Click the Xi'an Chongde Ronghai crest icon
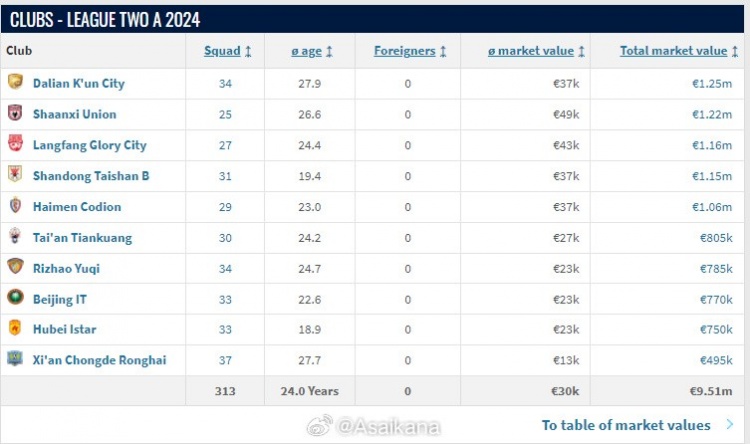Viewport: 750px width, 444px height. coord(15,360)
